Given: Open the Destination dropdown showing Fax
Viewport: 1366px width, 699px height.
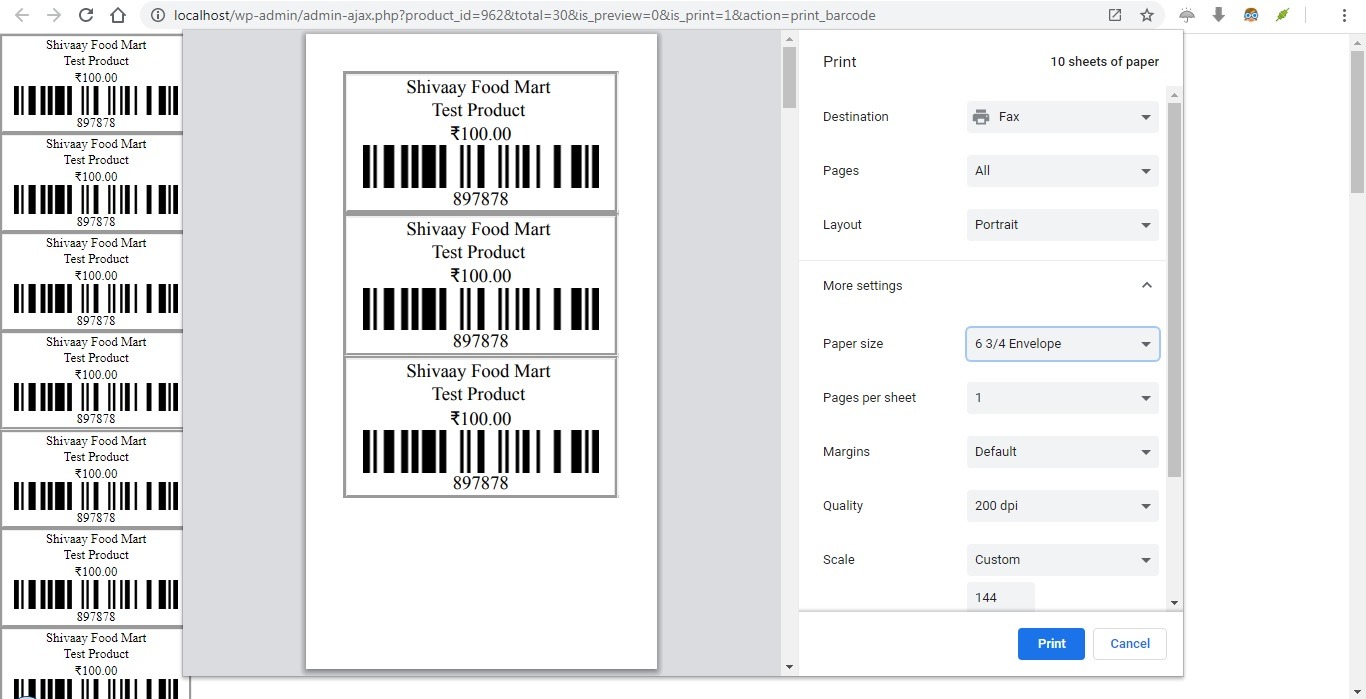Looking at the screenshot, I should click(1062, 117).
